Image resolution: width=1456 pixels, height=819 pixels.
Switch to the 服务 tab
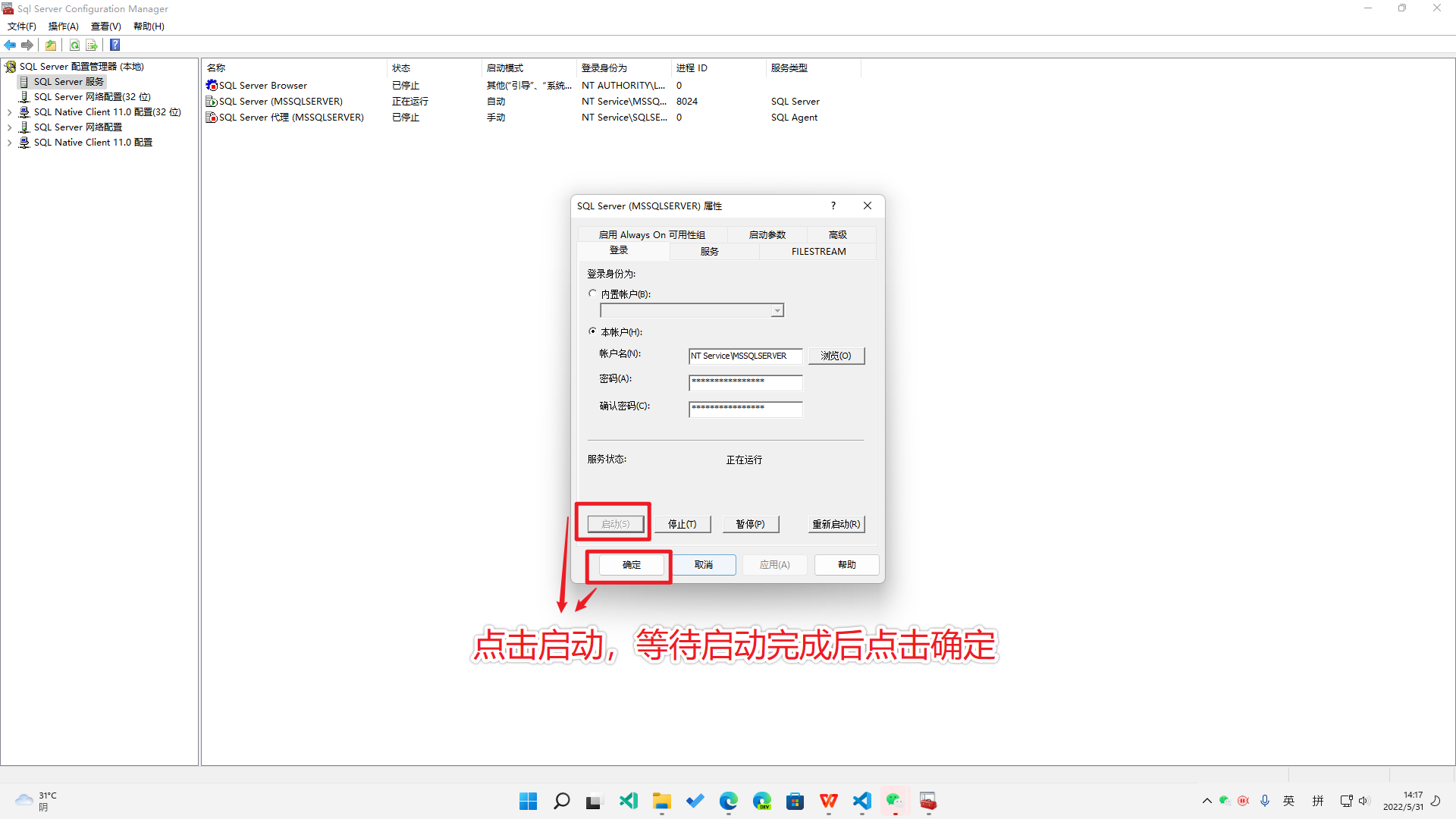[x=710, y=252]
